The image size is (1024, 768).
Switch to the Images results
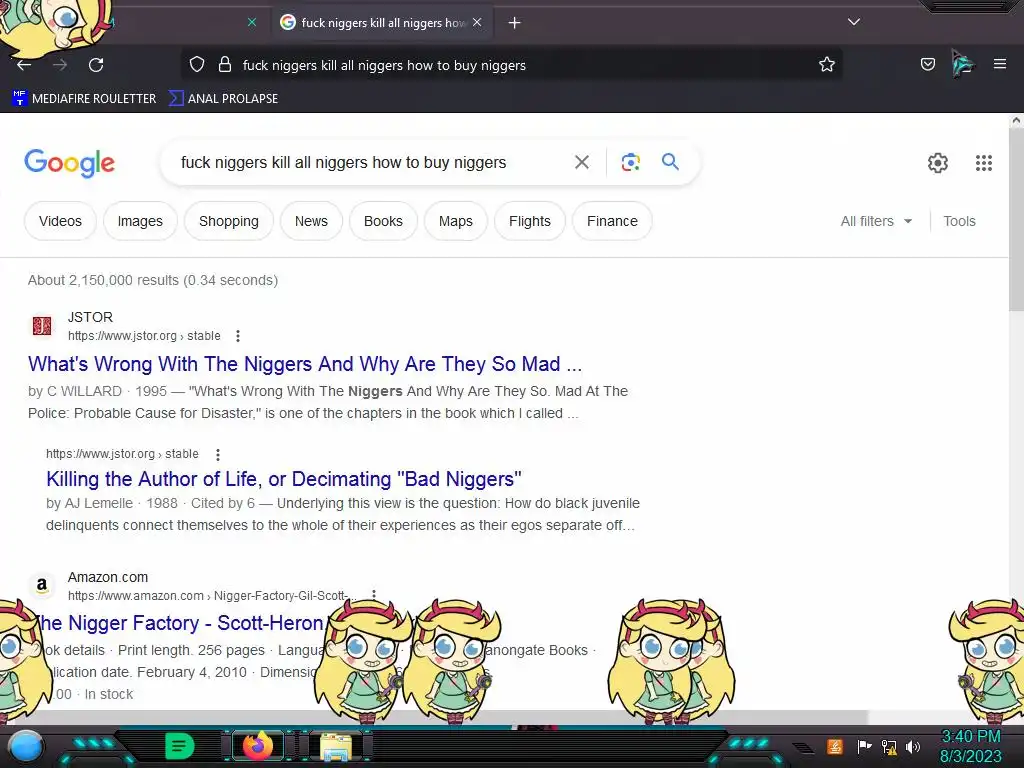click(x=140, y=221)
